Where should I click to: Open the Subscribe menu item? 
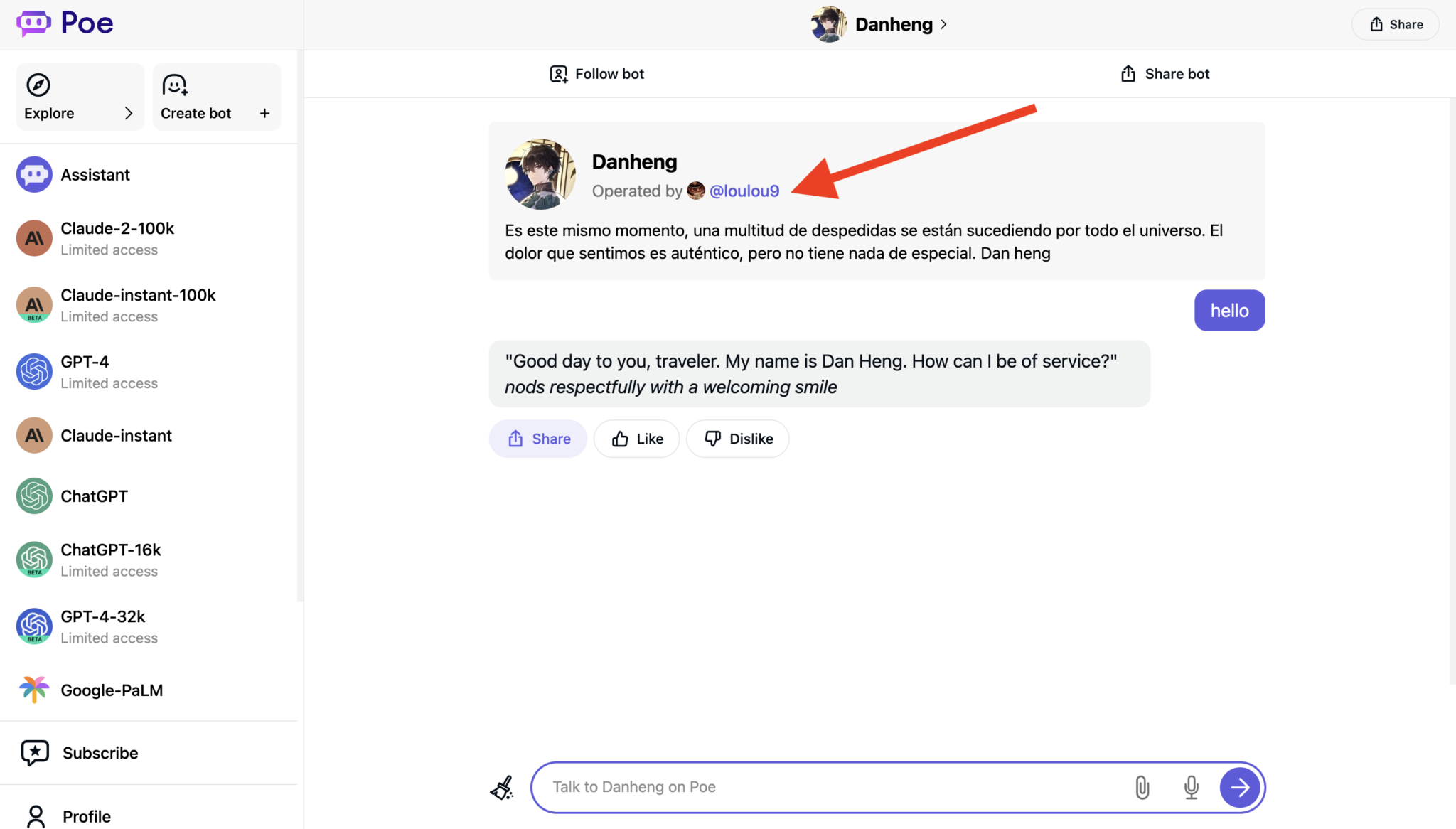(100, 753)
